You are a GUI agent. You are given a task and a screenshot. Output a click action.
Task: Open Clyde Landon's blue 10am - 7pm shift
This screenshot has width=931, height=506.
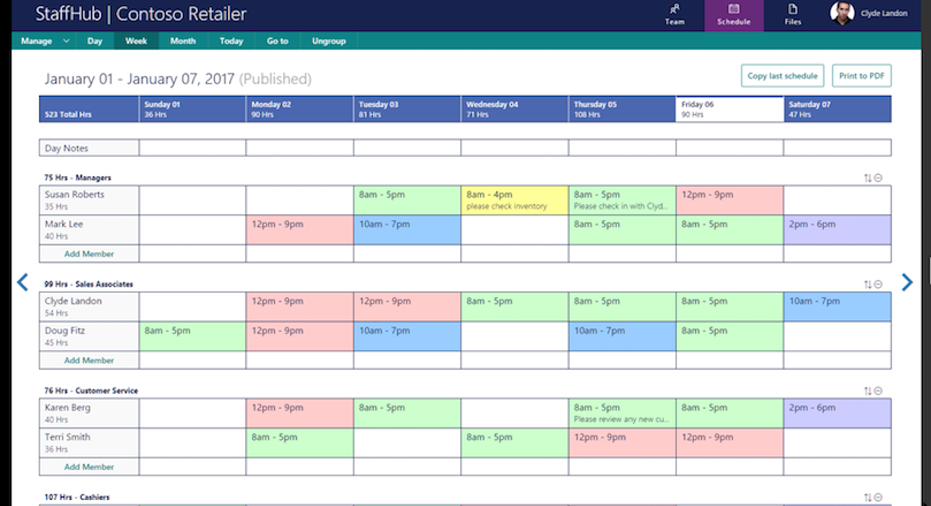(837, 306)
